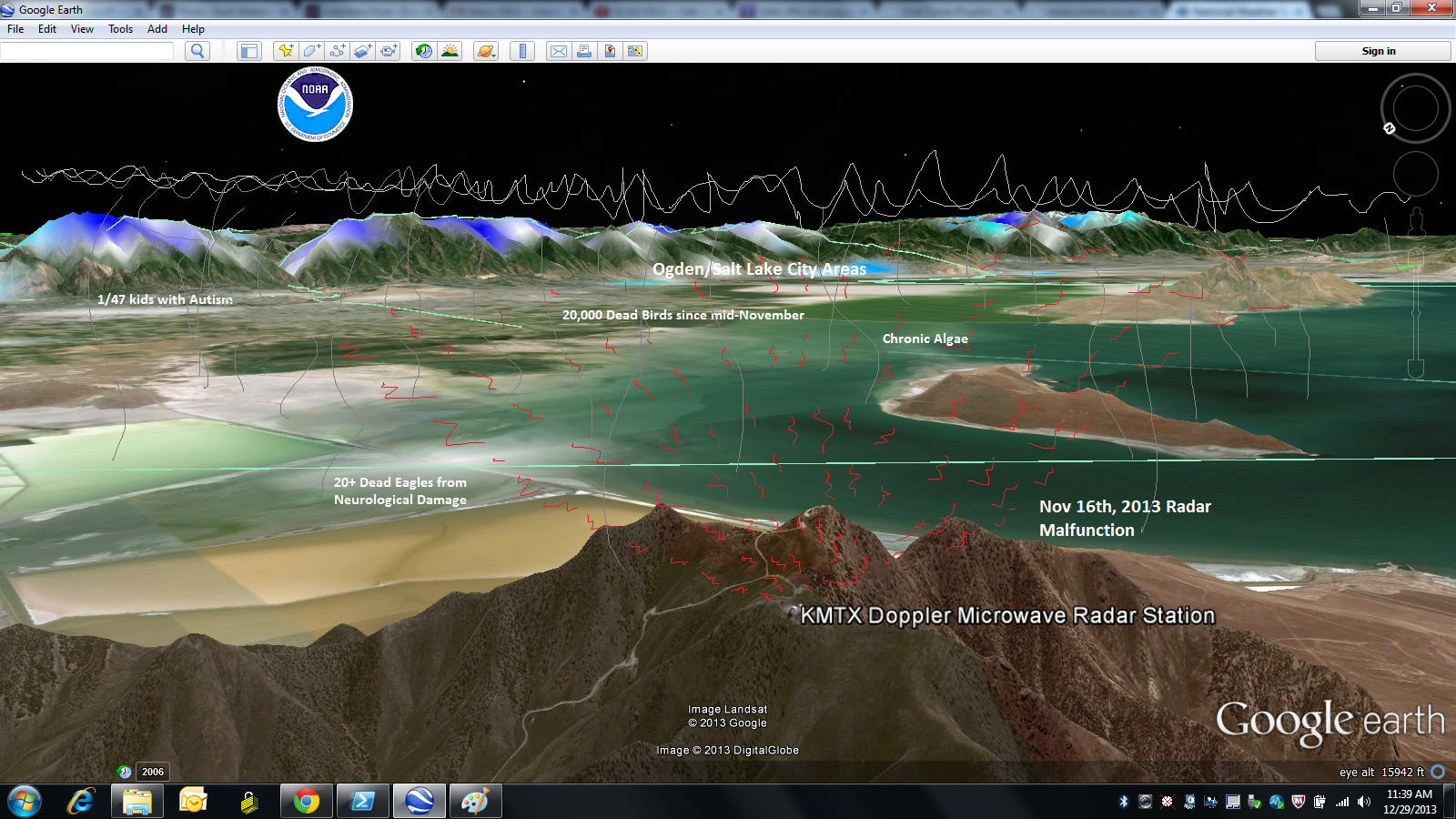Start recording a tour
This screenshot has width=1456, height=819.
389,51
